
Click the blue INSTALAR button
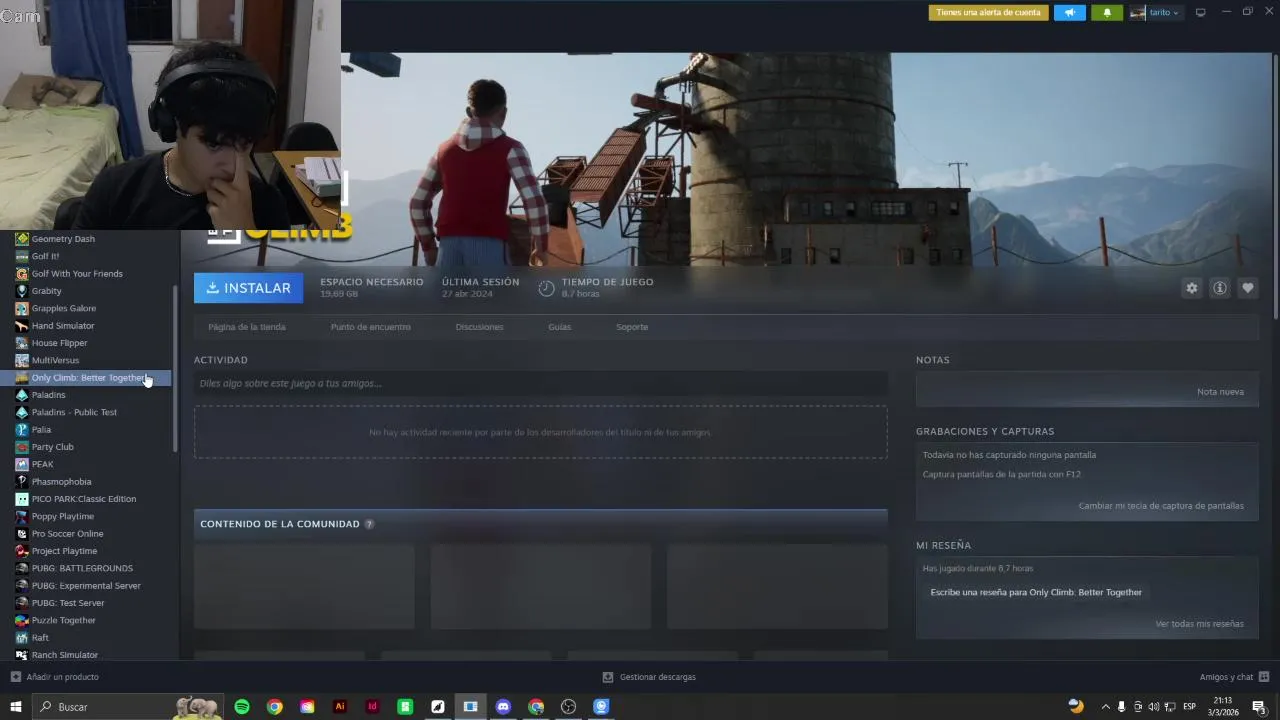pyautogui.click(x=248, y=288)
